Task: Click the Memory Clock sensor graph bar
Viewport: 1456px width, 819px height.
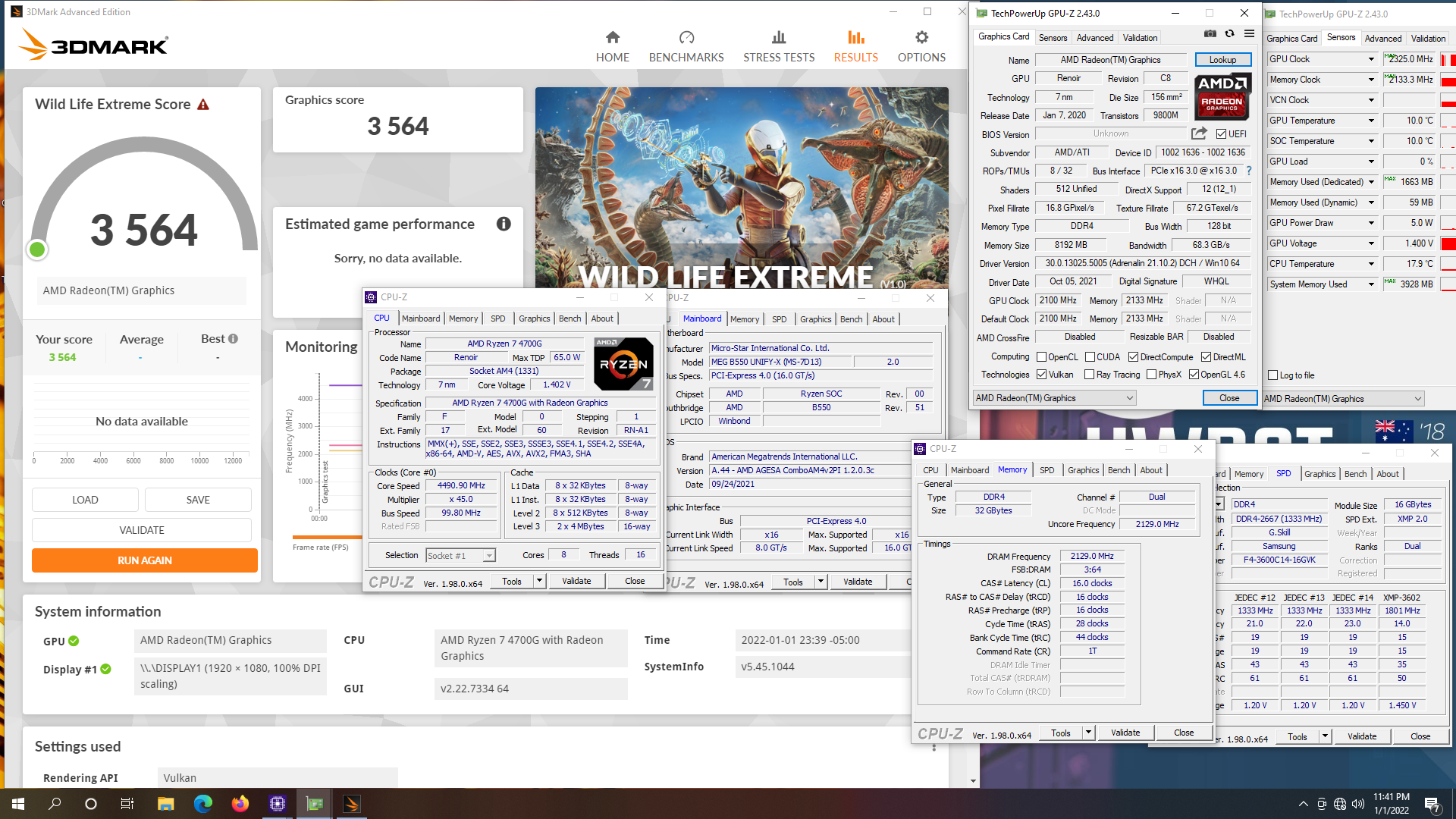Action: 1448,80
